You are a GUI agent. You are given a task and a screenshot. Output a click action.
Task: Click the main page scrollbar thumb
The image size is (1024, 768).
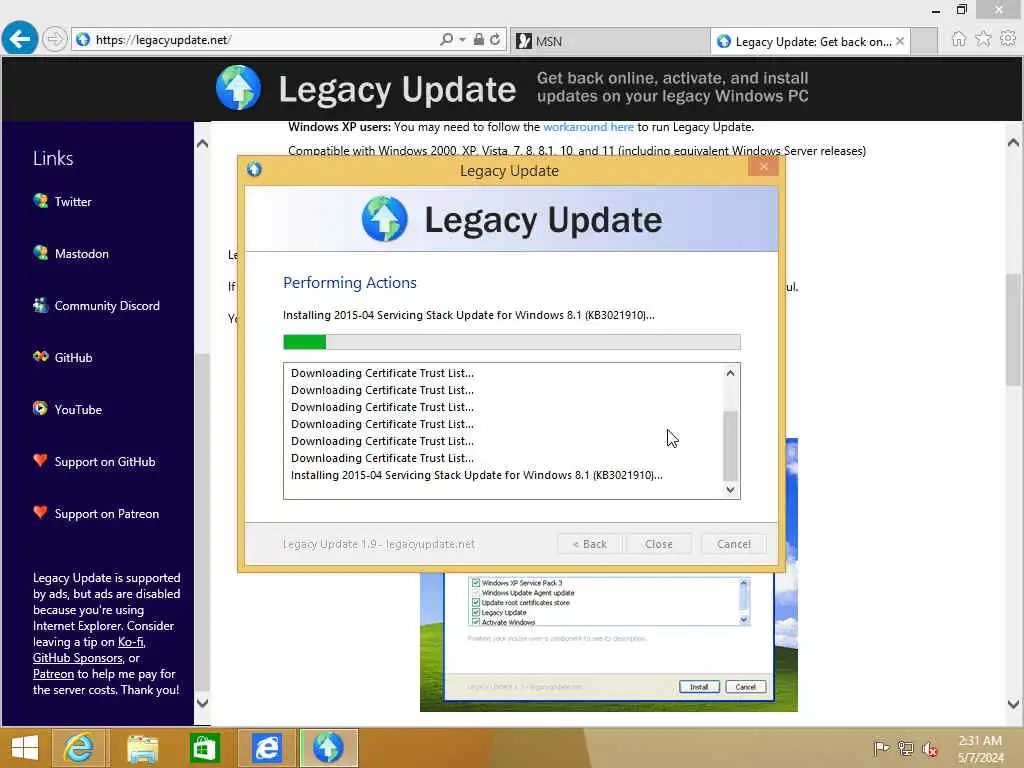coord(1013,330)
